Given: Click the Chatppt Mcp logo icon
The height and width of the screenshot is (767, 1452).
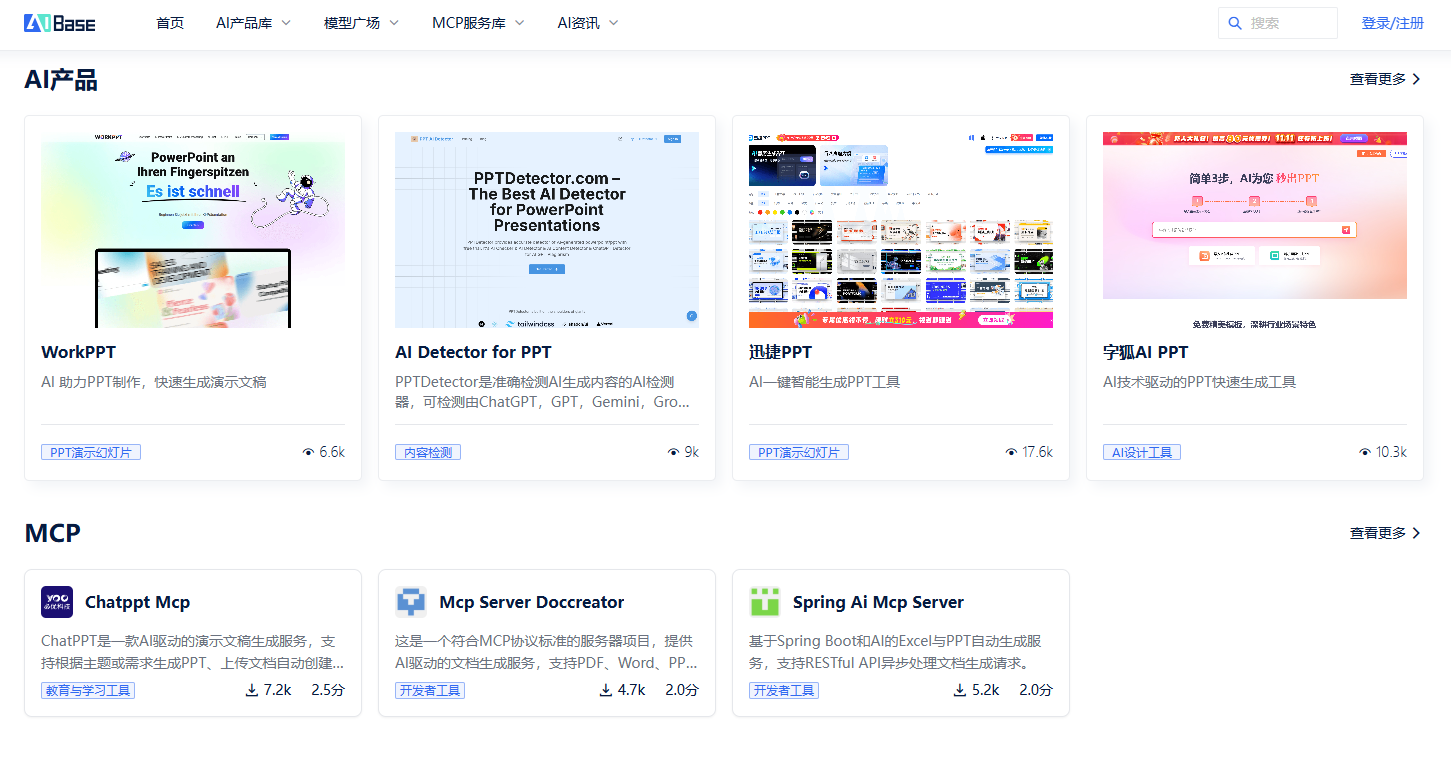Looking at the screenshot, I should click(x=57, y=602).
